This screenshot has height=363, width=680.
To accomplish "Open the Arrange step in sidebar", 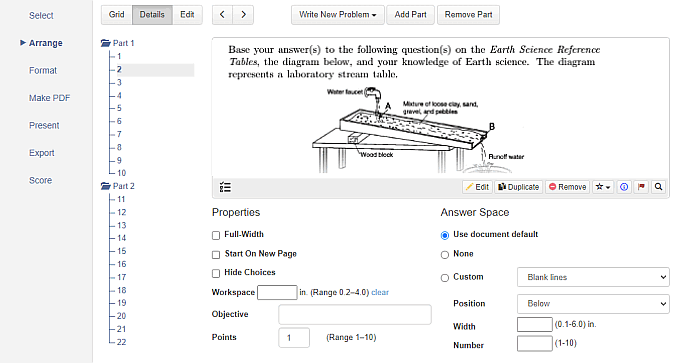I will [x=46, y=43].
